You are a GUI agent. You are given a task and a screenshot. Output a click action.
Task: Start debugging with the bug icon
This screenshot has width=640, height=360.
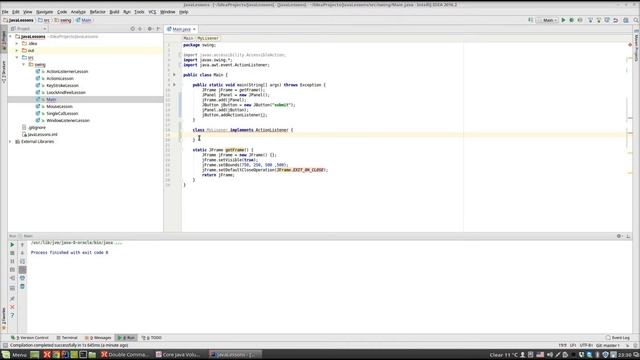coord(571,20)
